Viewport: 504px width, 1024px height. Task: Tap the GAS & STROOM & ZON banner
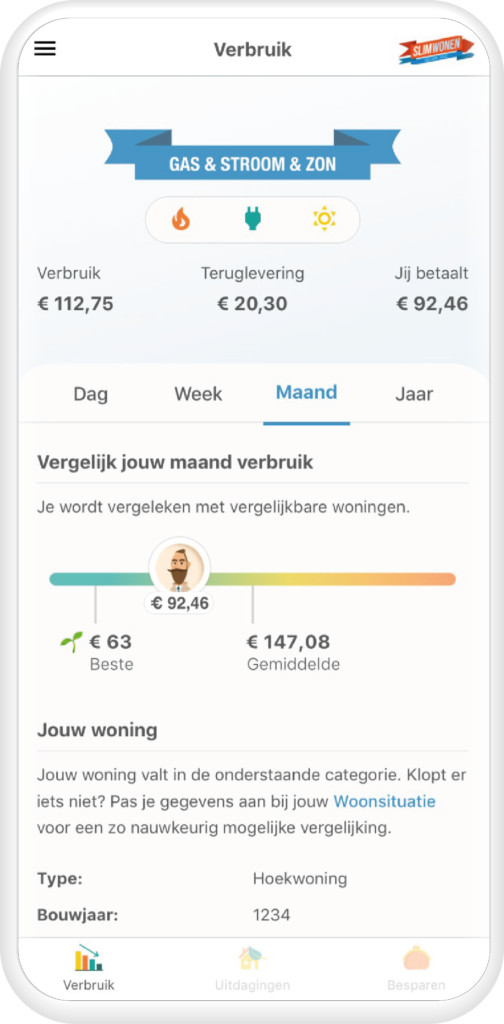[x=253, y=156]
